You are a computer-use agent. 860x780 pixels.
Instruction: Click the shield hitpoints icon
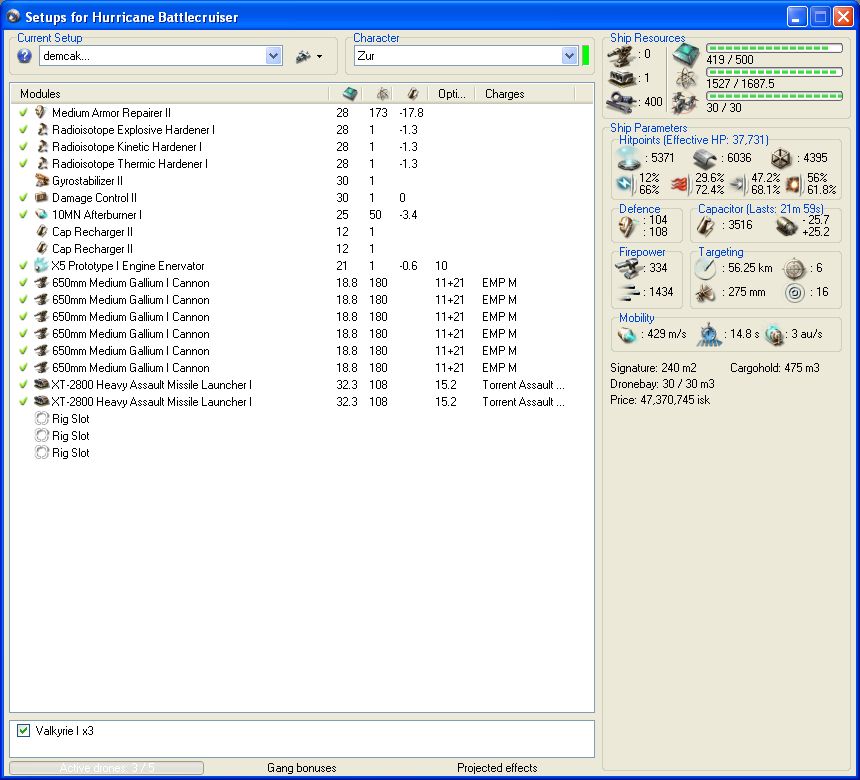[x=628, y=158]
